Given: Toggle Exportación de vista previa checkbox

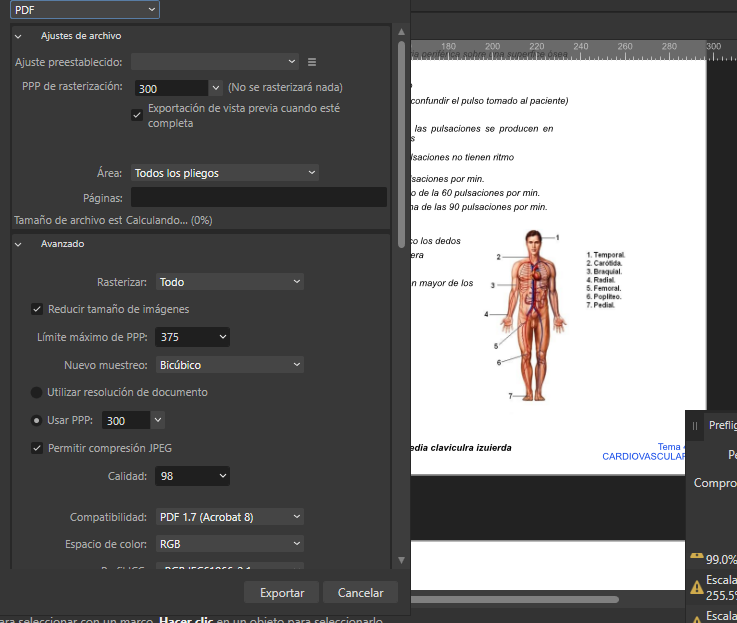Looking at the screenshot, I should click(137, 115).
